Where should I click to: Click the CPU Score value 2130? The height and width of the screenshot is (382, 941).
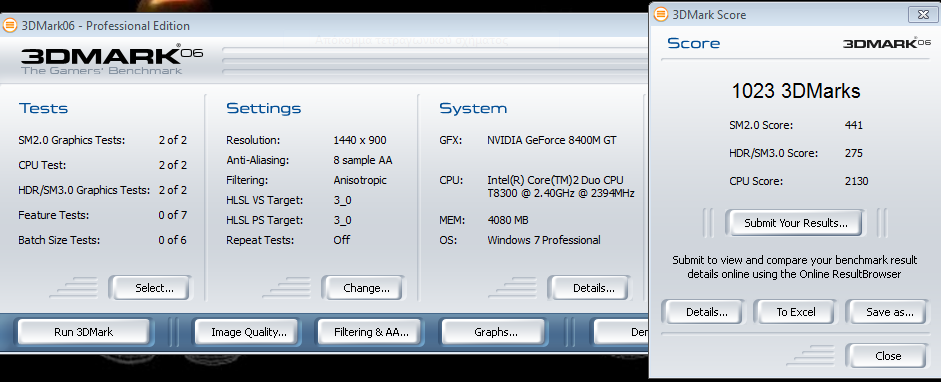tap(856, 181)
